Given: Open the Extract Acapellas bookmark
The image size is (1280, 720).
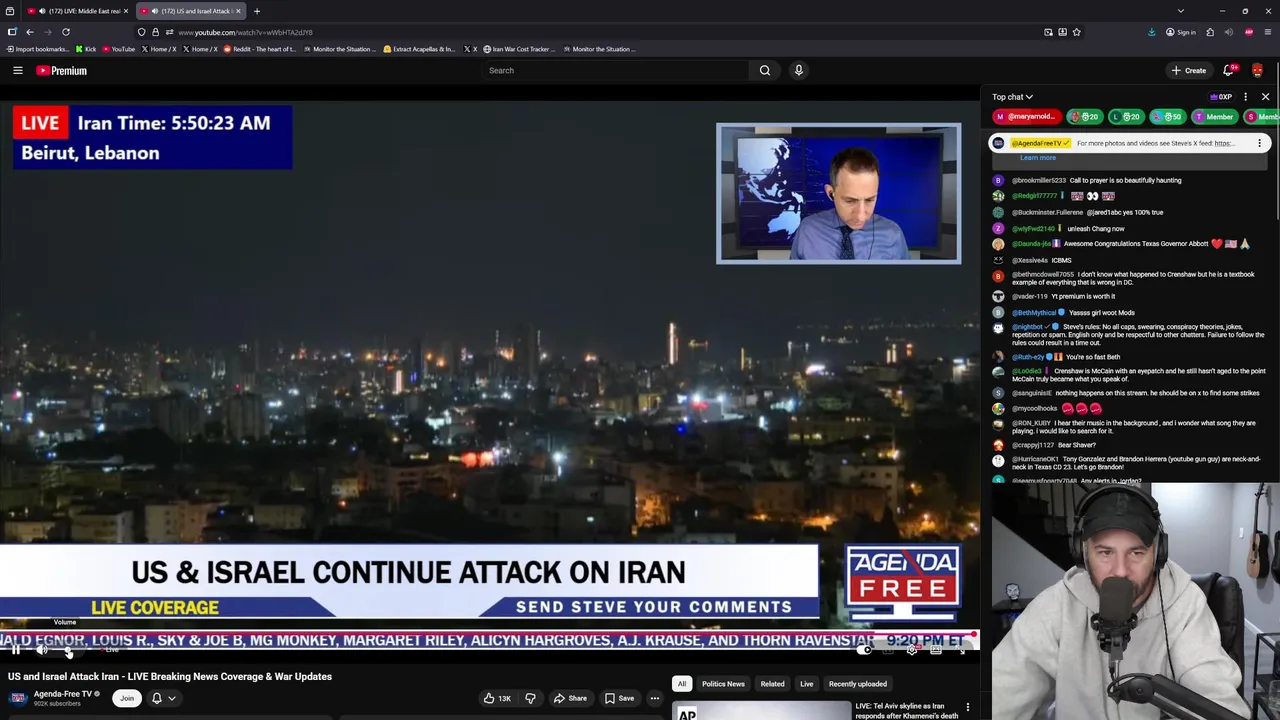Looking at the screenshot, I should 420,49.
